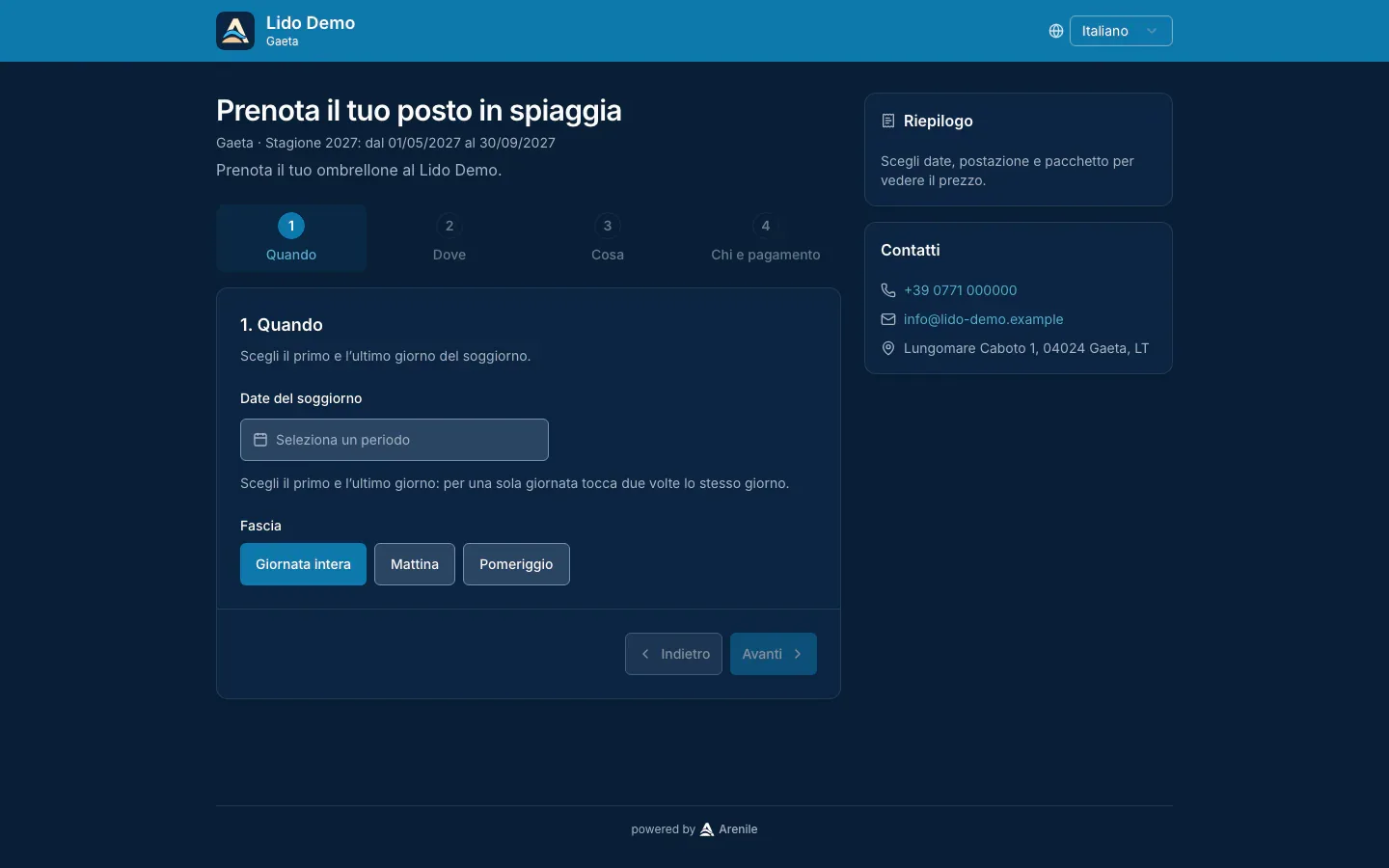
Task: Open the Seleziona un periodo date field
Action: [x=395, y=440]
